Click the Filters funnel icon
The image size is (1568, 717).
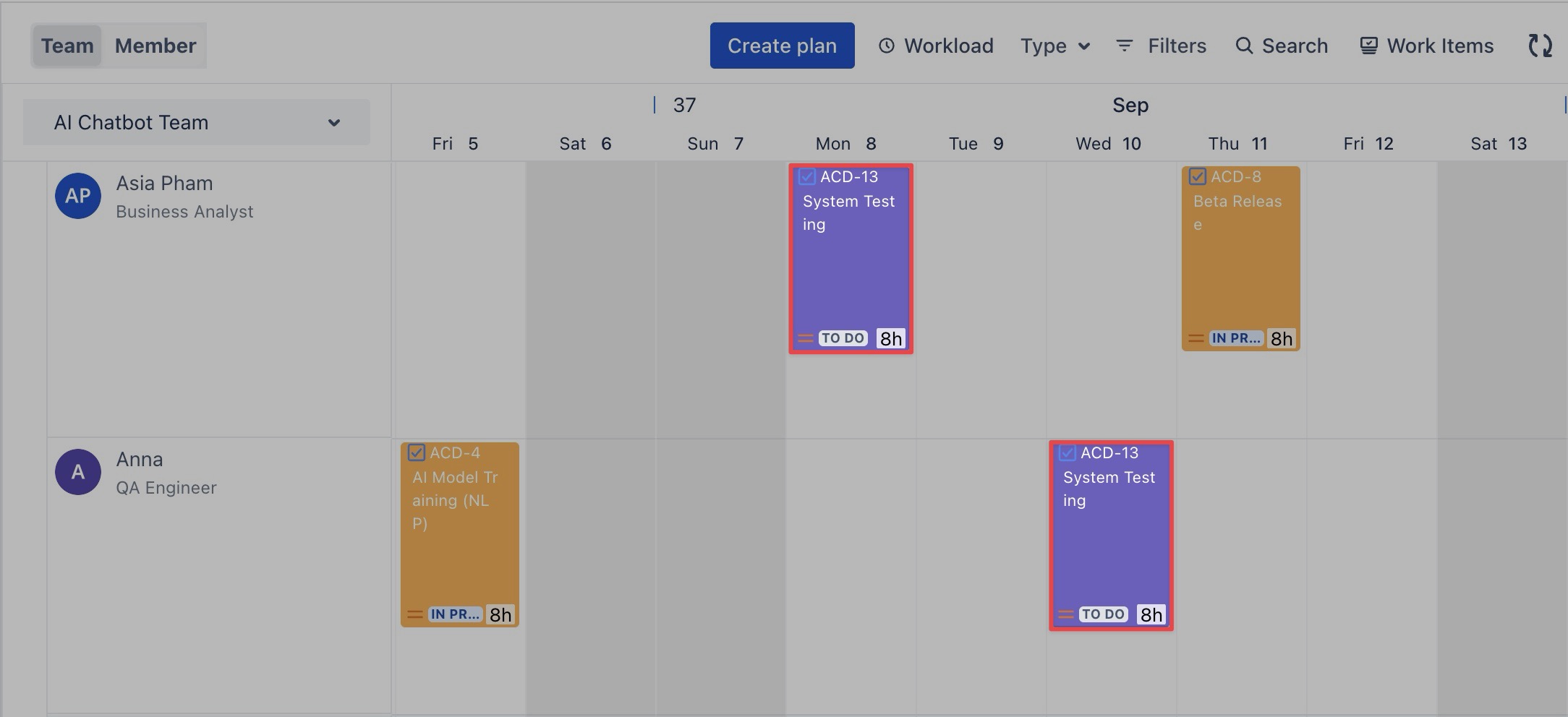click(x=1124, y=46)
